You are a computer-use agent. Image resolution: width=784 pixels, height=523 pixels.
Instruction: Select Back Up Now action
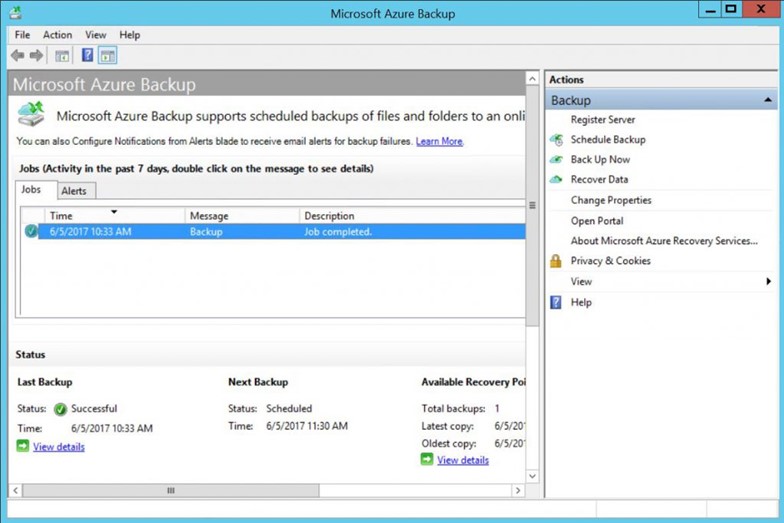(x=600, y=160)
